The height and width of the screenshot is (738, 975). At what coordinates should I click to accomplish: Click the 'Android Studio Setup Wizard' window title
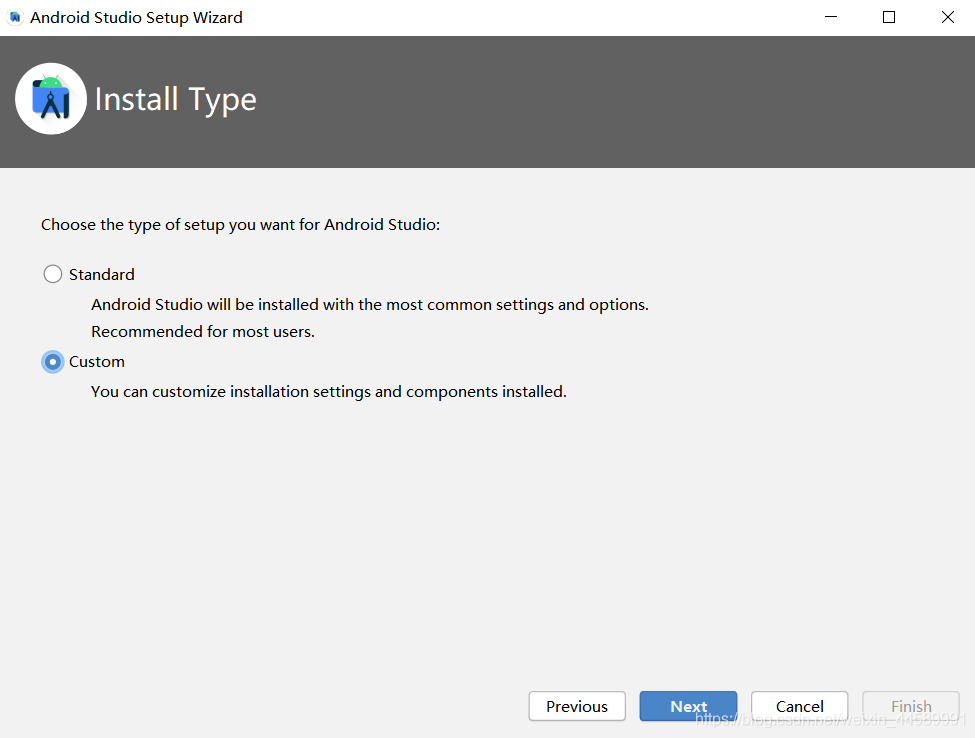pyautogui.click(x=136, y=17)
